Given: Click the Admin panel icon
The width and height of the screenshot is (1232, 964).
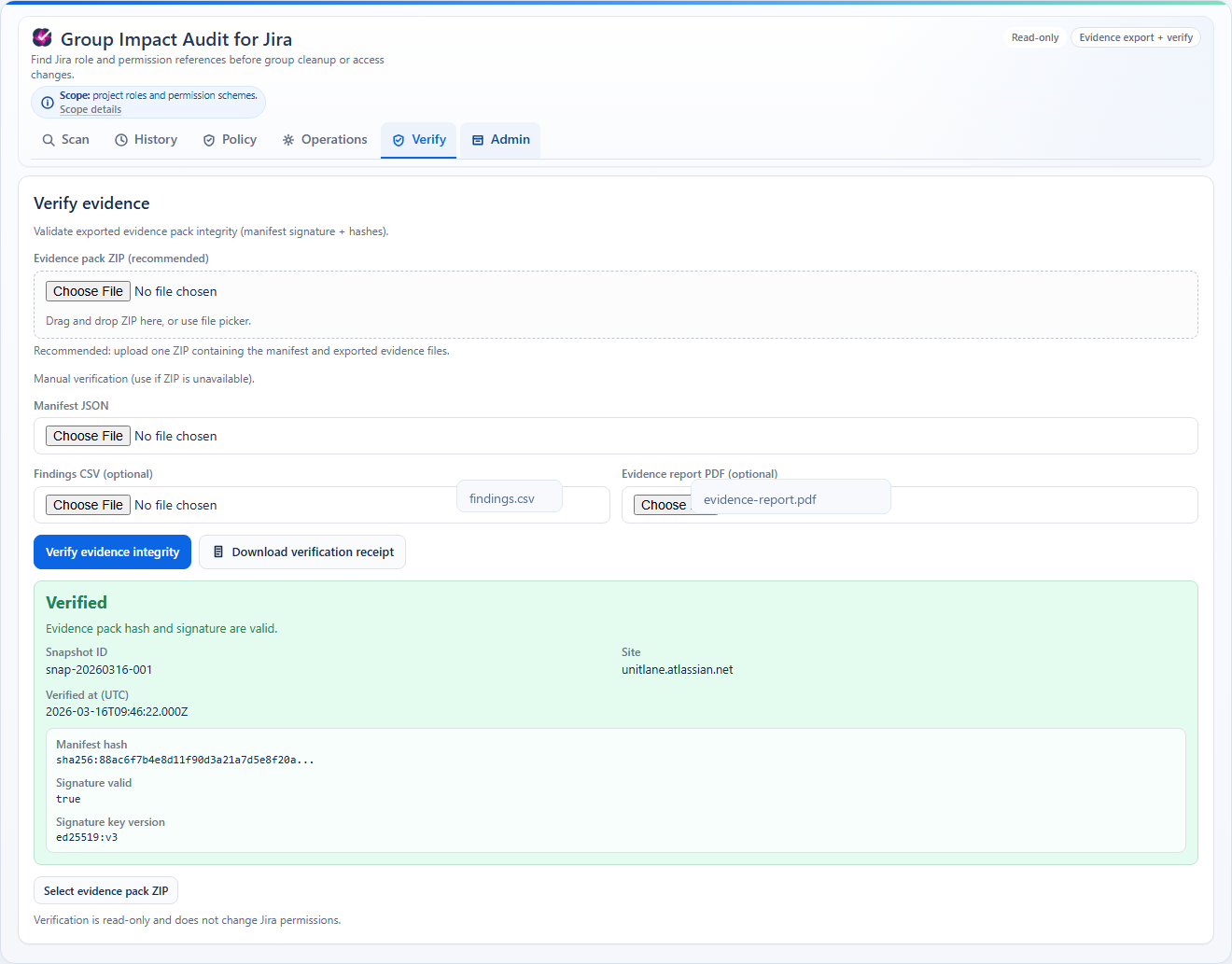Looking at the screenshot, I should (478, 140).
